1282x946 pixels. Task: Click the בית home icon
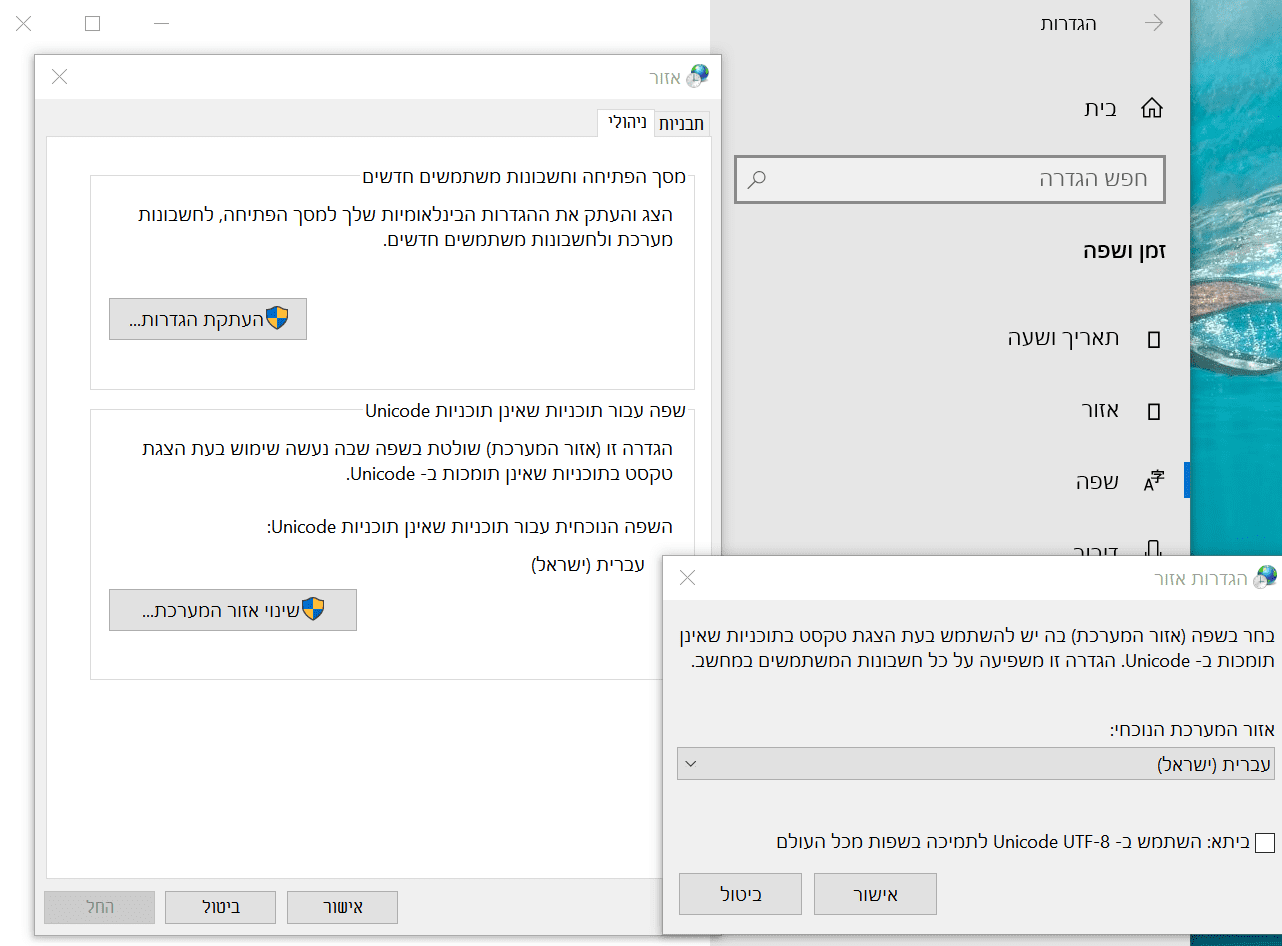click(1151, 107)
